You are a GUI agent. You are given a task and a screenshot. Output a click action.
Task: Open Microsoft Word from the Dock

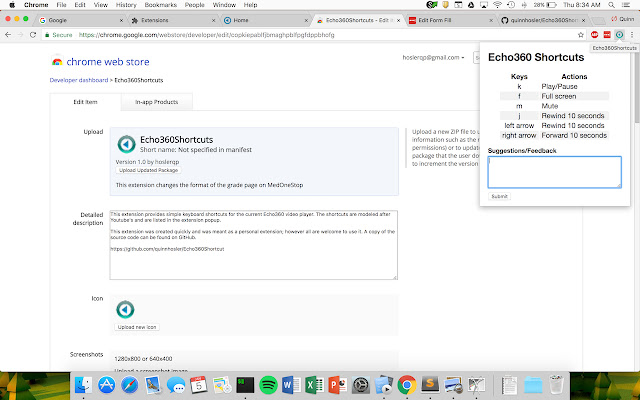(x=291, y=385)
